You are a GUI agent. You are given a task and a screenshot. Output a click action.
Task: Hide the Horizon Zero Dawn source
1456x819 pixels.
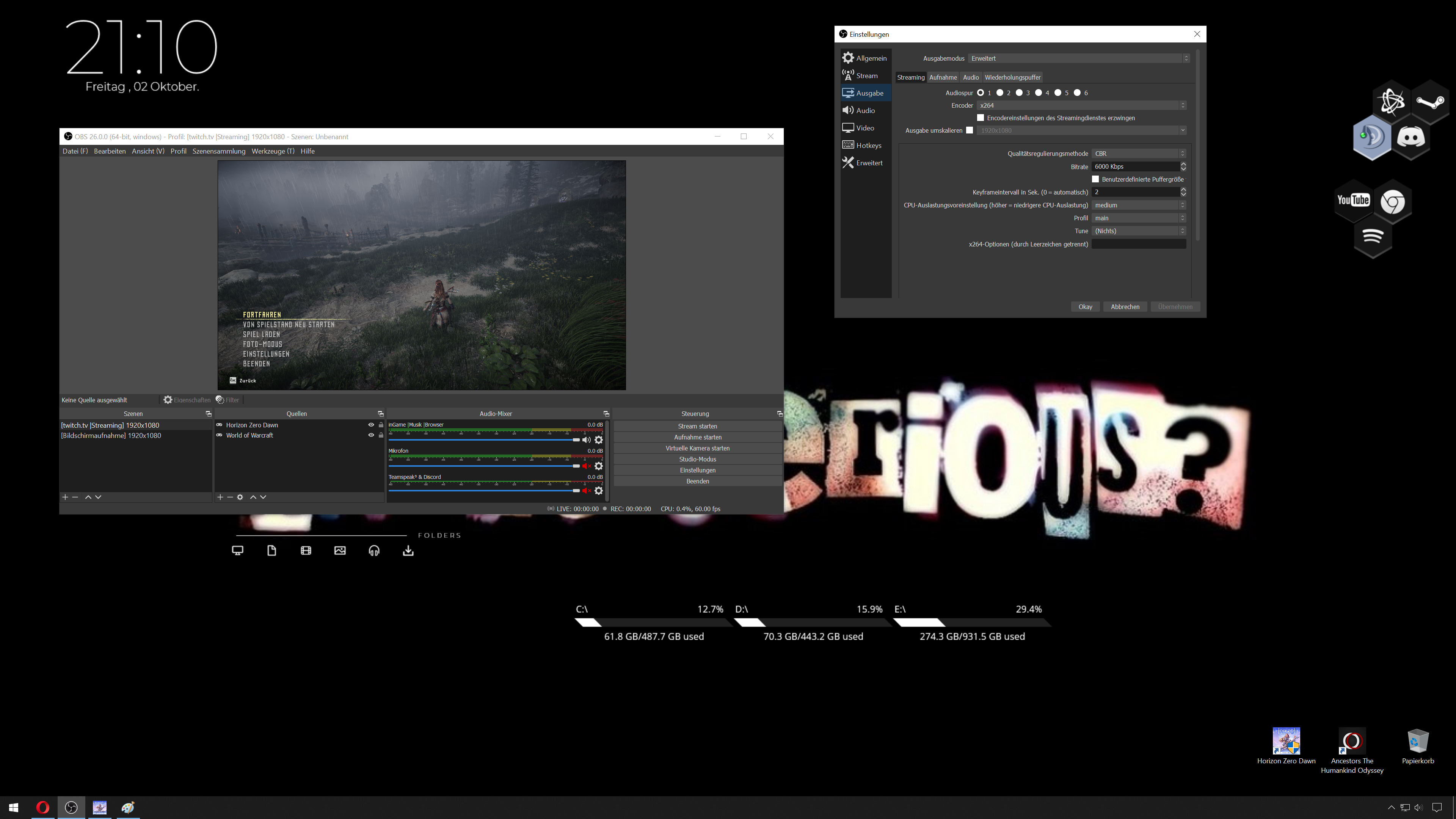tap(371, 425)
